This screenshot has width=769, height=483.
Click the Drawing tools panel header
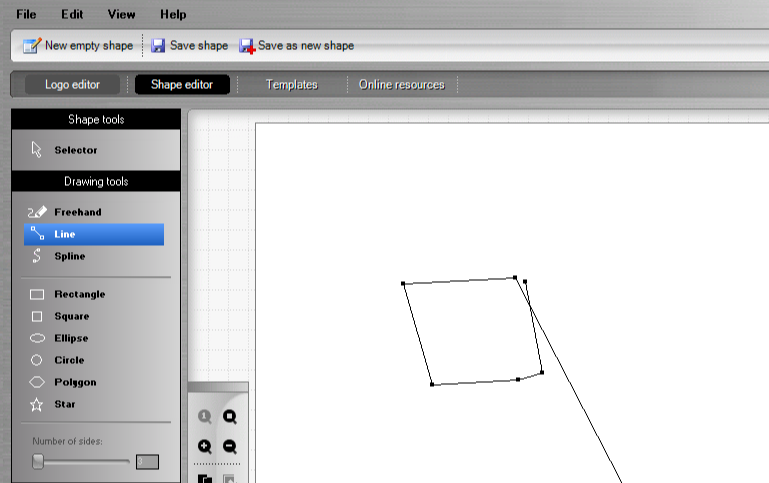point(96,181)
